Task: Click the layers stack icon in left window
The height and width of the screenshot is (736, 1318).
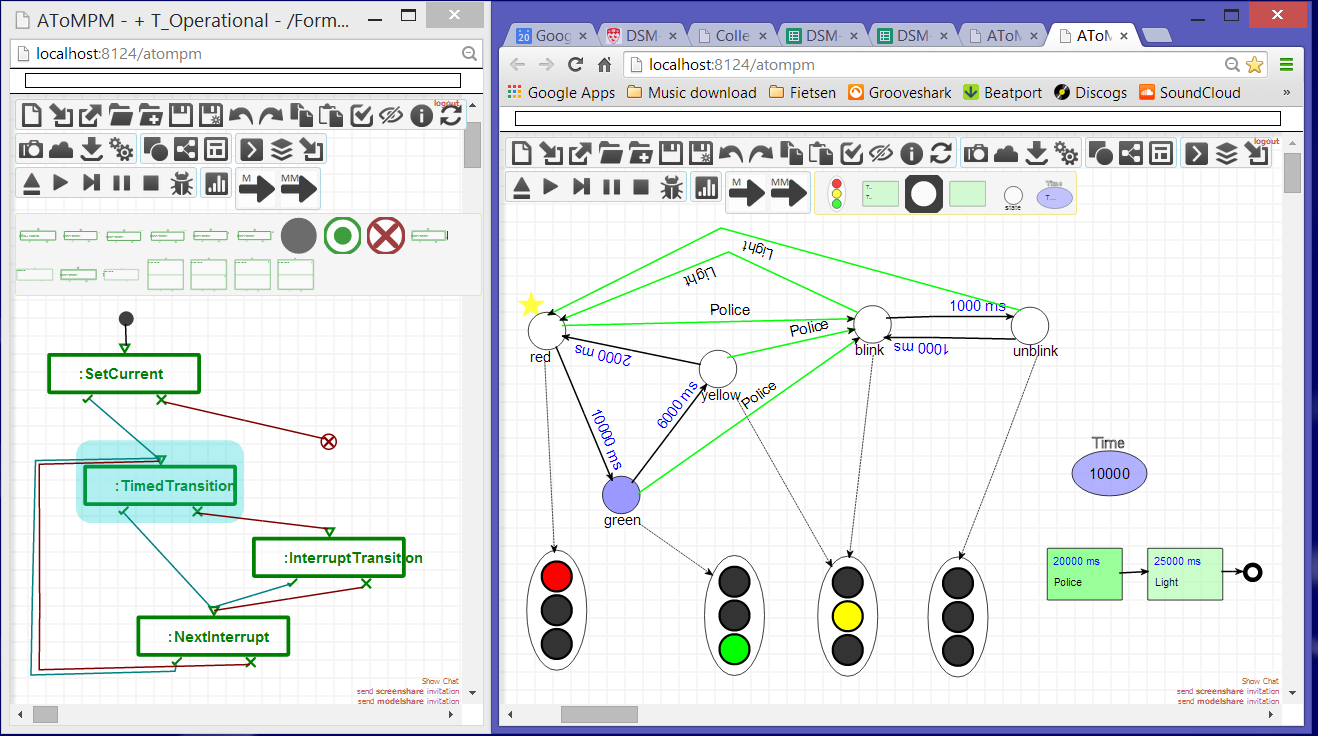Action: [282, 150]
